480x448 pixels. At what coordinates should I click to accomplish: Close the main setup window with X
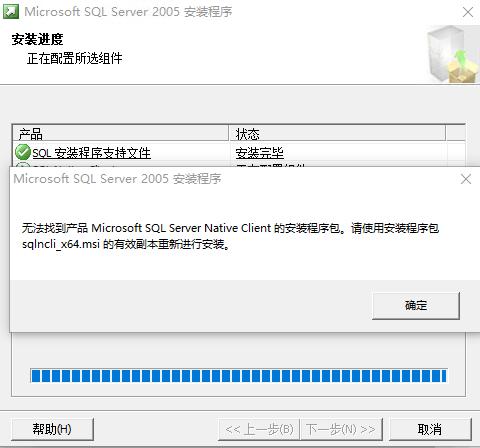tap(468, 12)
